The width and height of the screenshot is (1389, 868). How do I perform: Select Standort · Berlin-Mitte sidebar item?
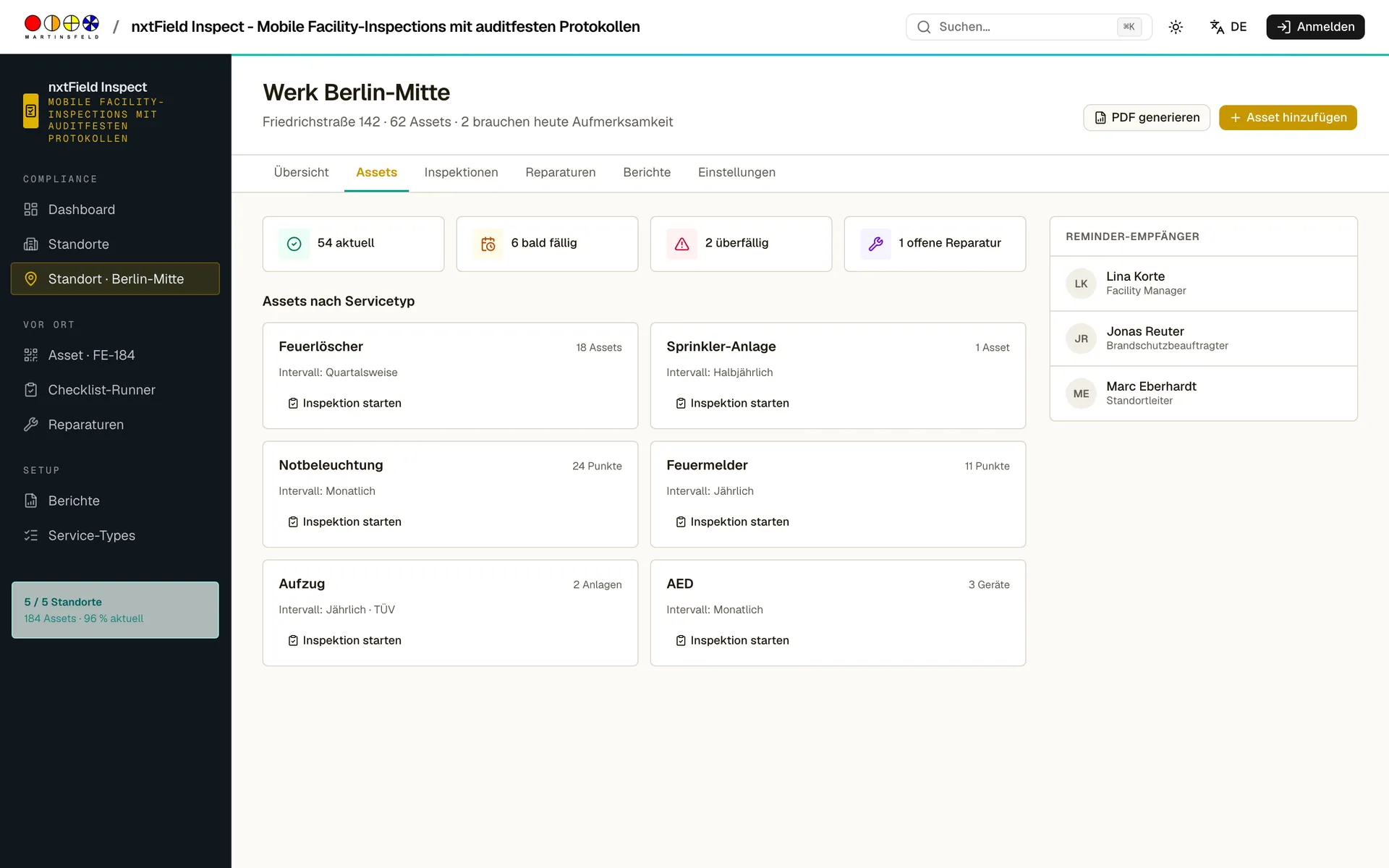(115, 278)
